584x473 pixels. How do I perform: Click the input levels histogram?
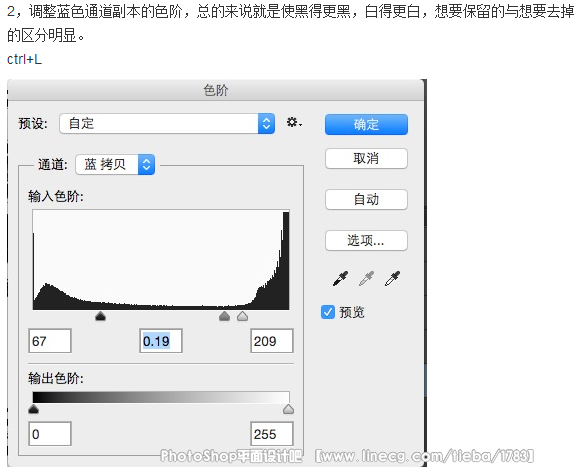click(161, 260)
